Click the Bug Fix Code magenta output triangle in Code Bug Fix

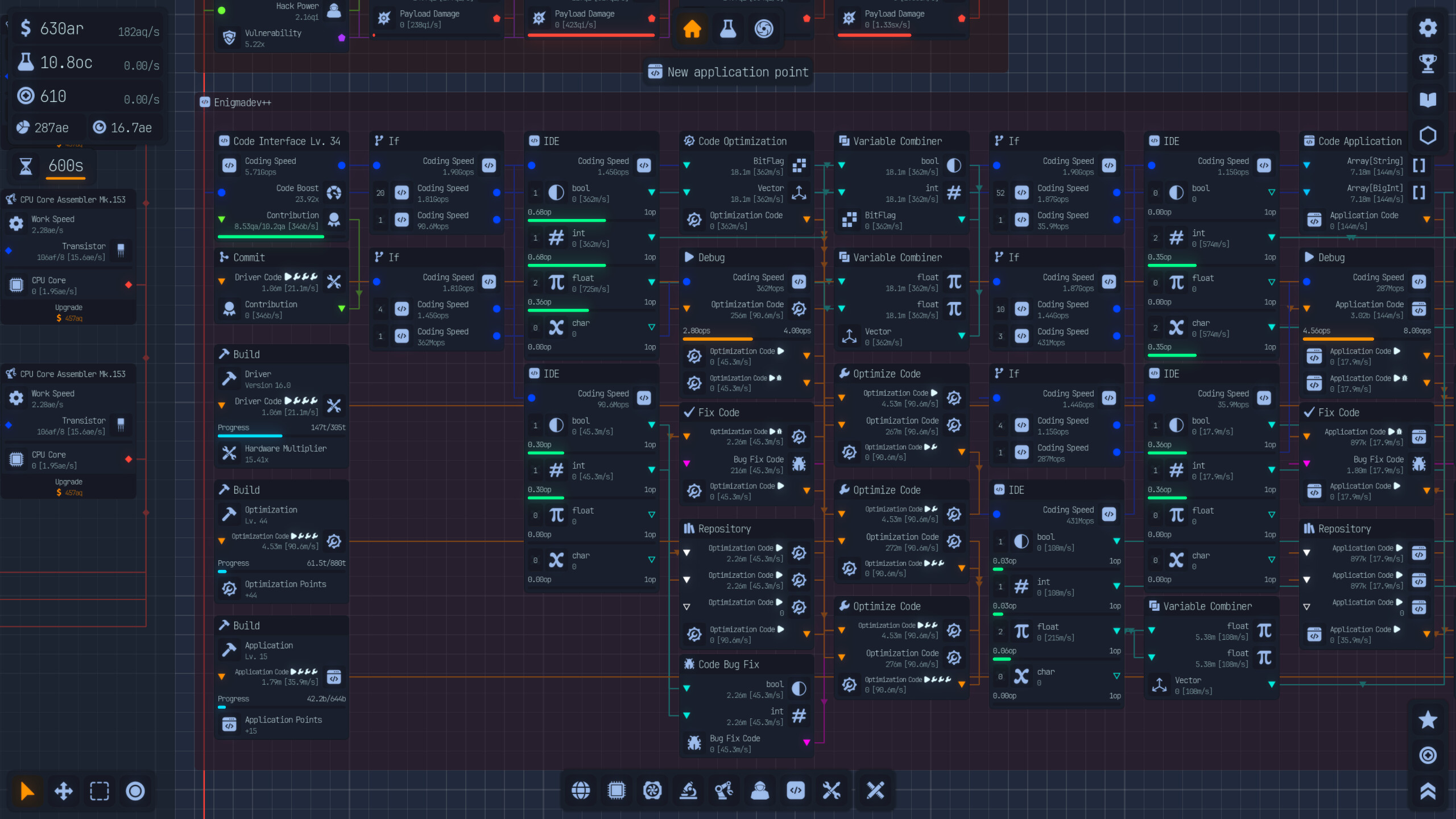(806, 743)
